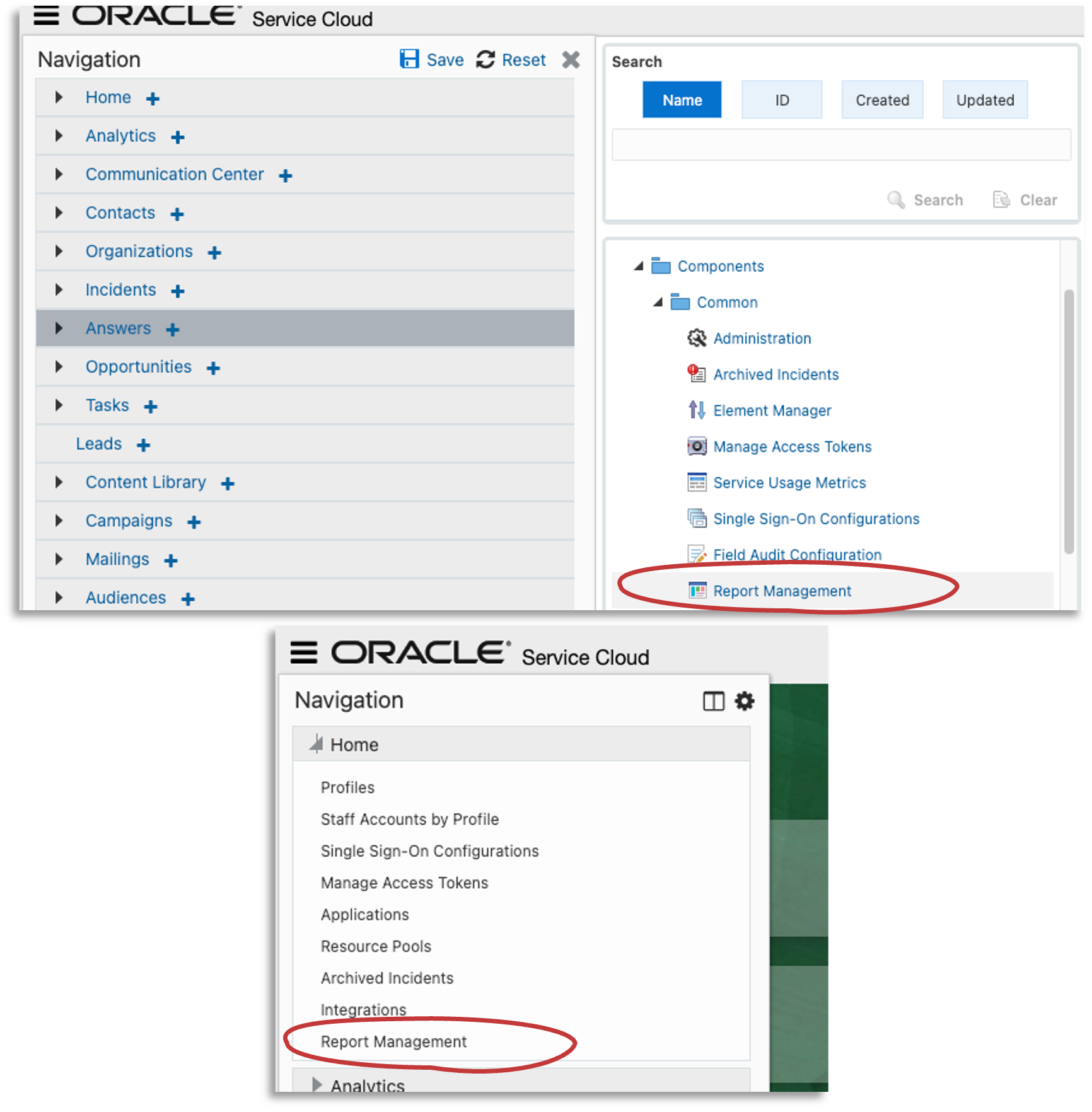The image size is (1092, 1112).
Task: Add item to Answers with plus icon
Action: click(x=173, y=330)
